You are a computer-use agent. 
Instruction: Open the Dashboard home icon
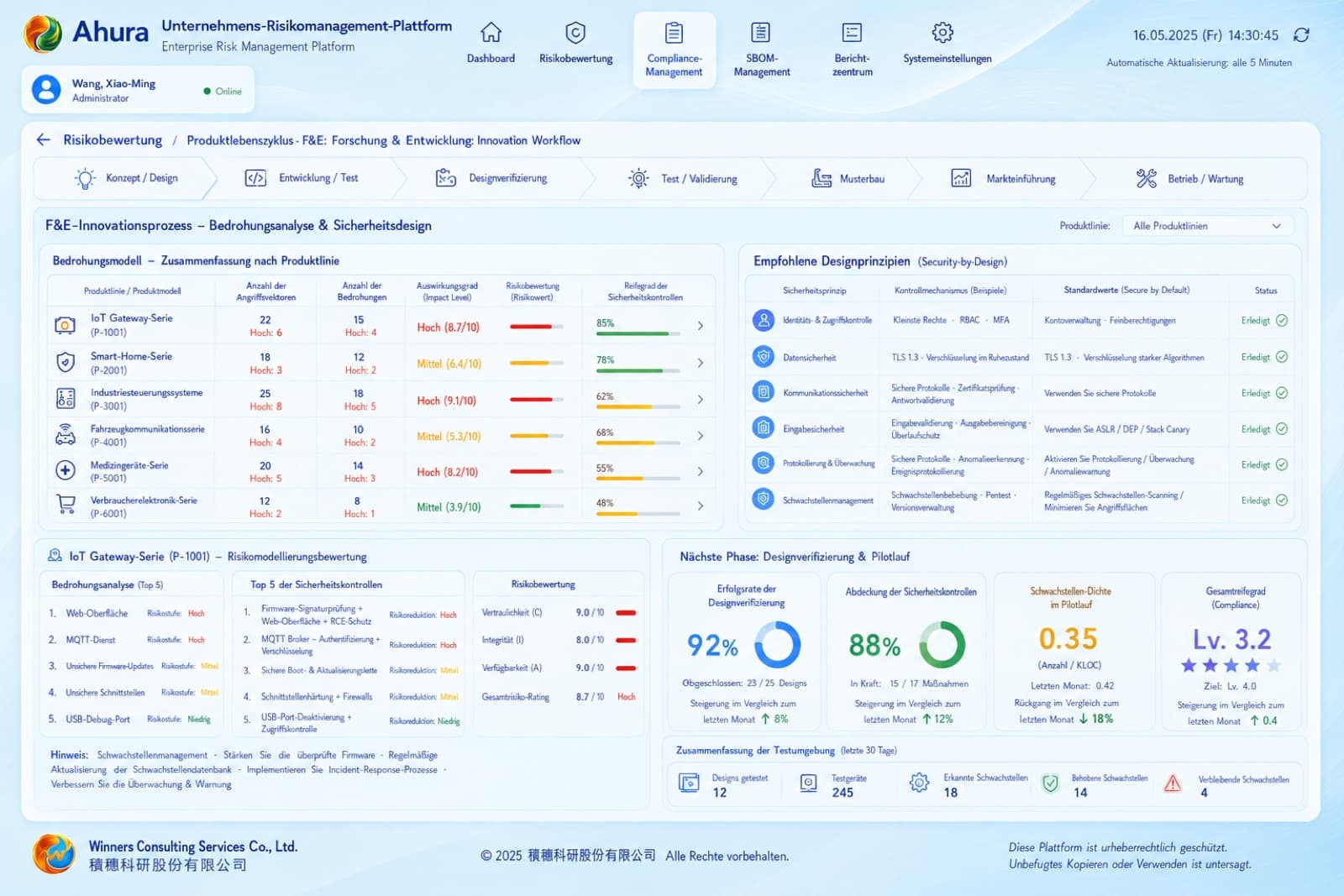(x=491, y=33)
